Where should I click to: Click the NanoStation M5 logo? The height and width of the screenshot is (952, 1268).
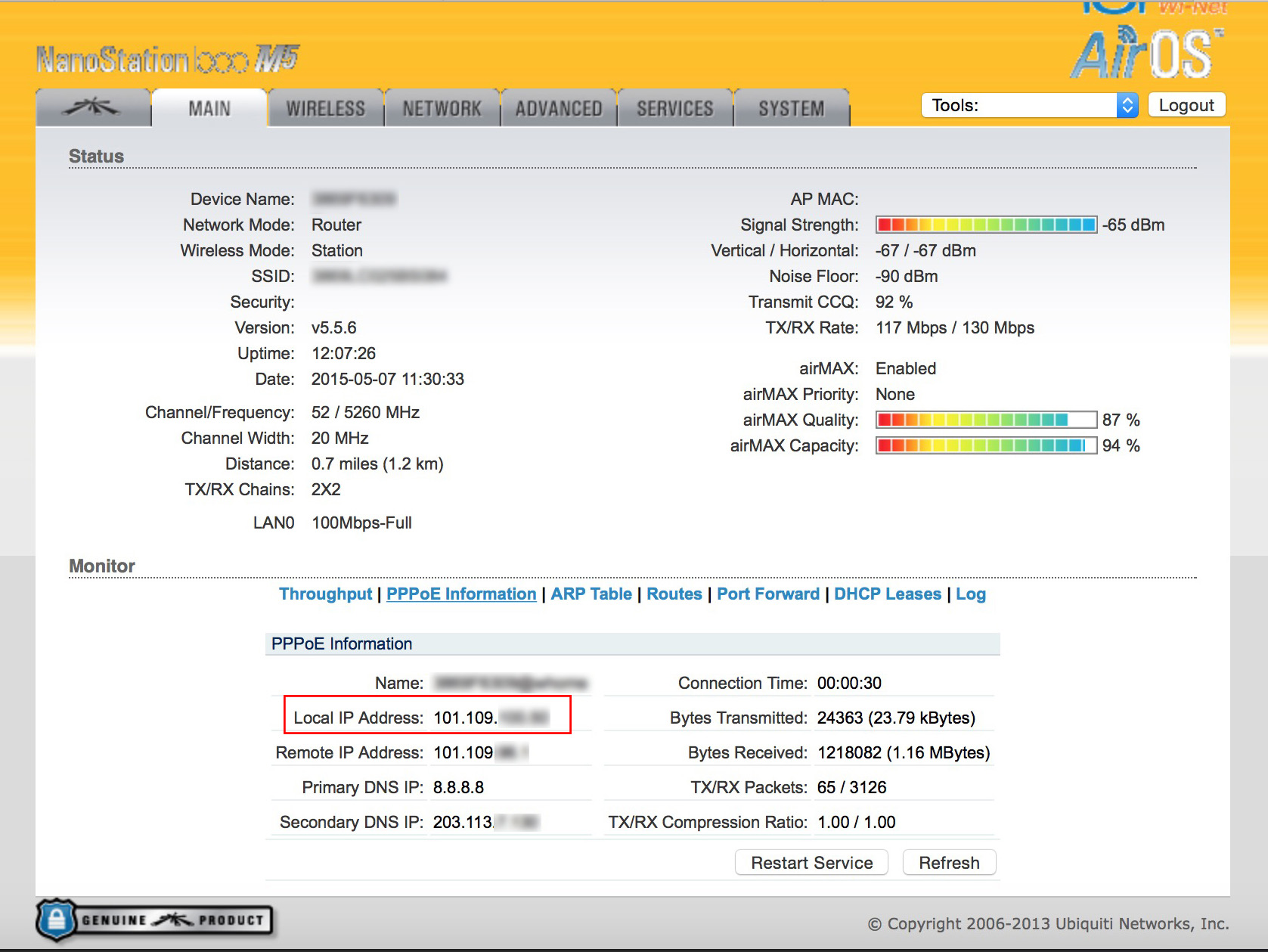[168, 59]
